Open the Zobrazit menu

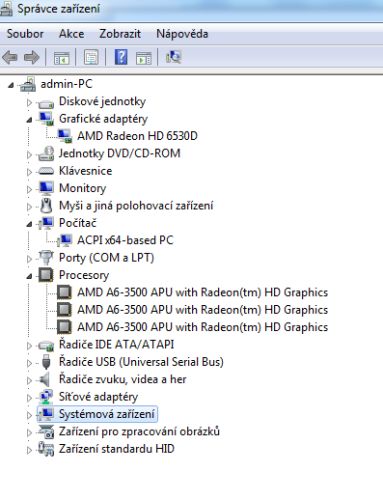pyautogui.click(x=120, y=34)
